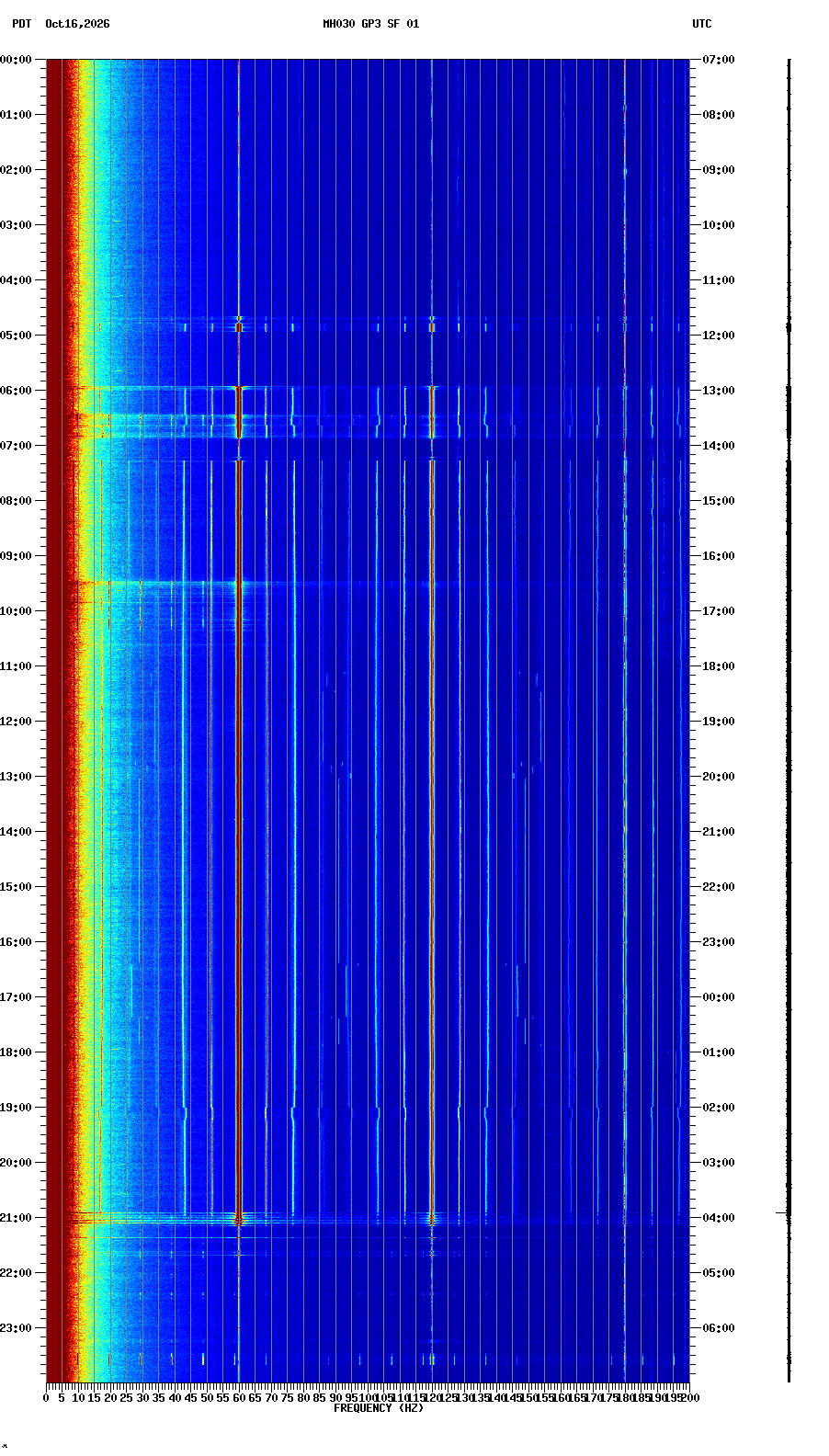Click the UTC timezone label
Viewport: 829px width, 1456px height.
click(702, 24)
